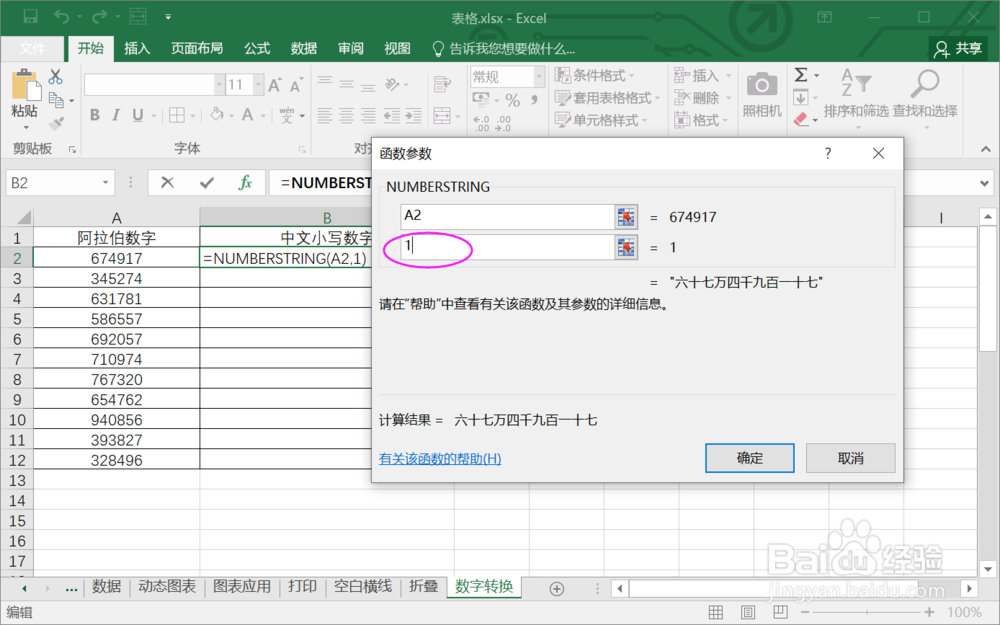Click the Cut scissors icon
This screenshot has width=1000, height=625.
[x=56, y=77]
